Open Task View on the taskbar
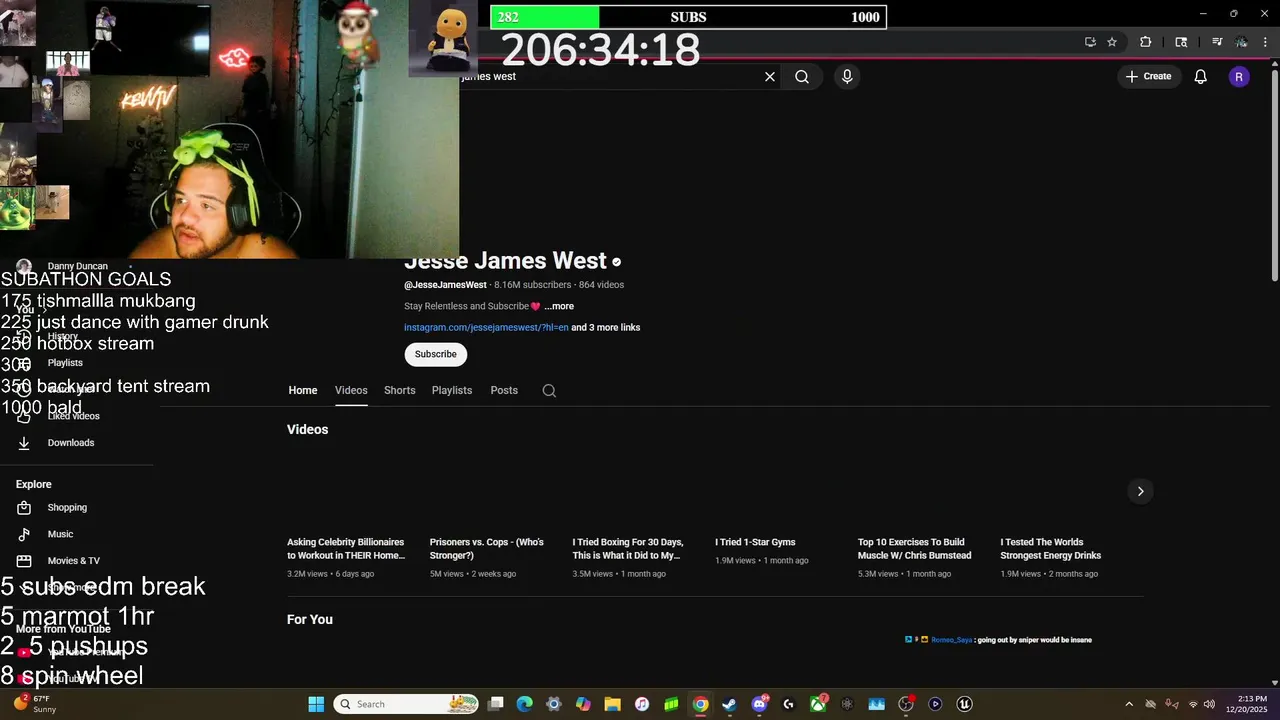The width and height of the screenshot is (1280, 720). click(495, 704)
